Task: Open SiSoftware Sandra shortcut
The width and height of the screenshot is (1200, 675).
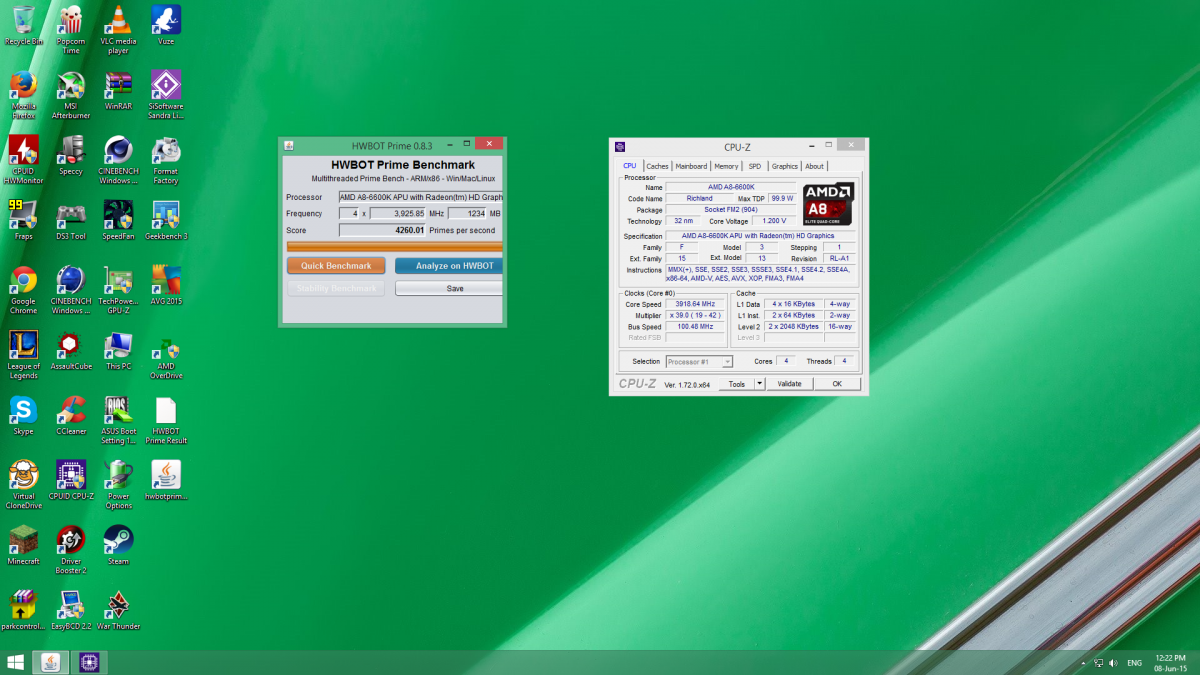Action: coord(166,95)
